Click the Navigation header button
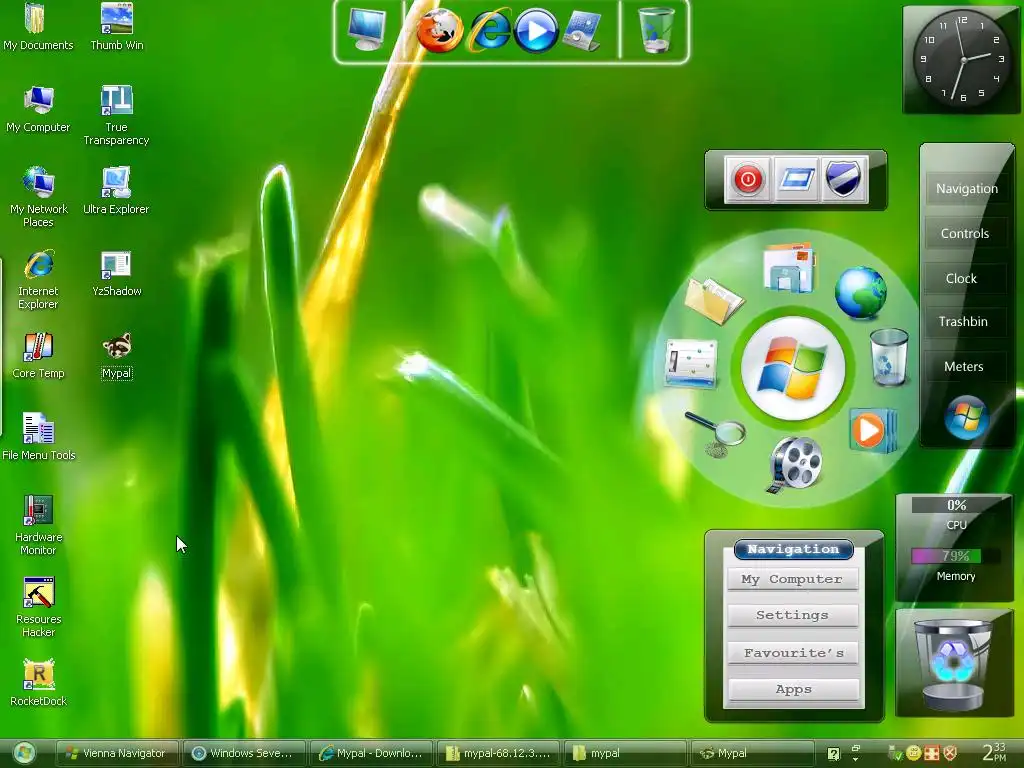1024x768 pixels. tap(793, 549)
